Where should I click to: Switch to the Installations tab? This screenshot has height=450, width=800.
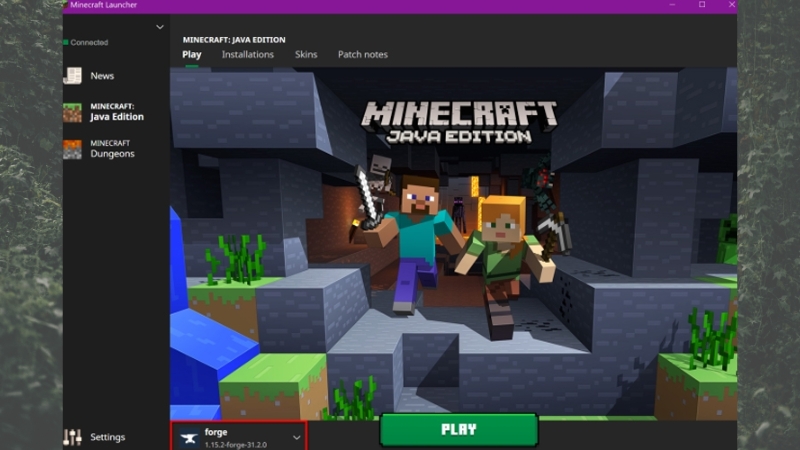pyautogui.click(x=247, y=55)
